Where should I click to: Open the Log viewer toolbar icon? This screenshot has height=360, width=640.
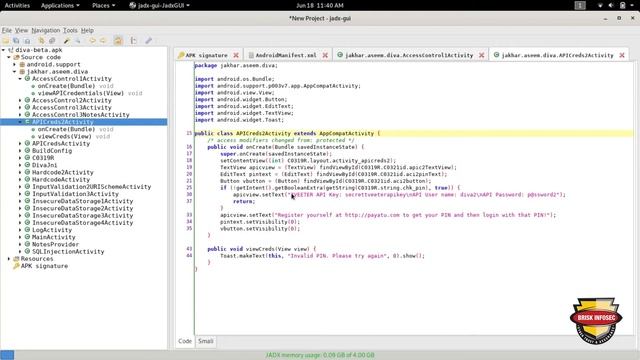(133, 40)
